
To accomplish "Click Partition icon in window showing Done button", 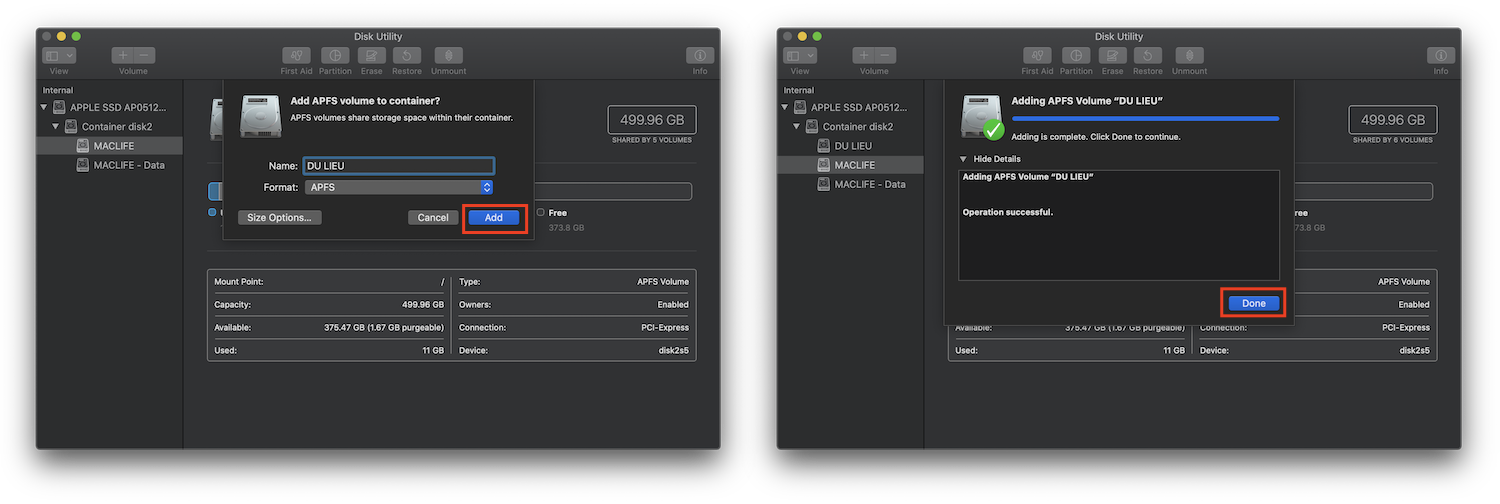I will pos(1076,56).
